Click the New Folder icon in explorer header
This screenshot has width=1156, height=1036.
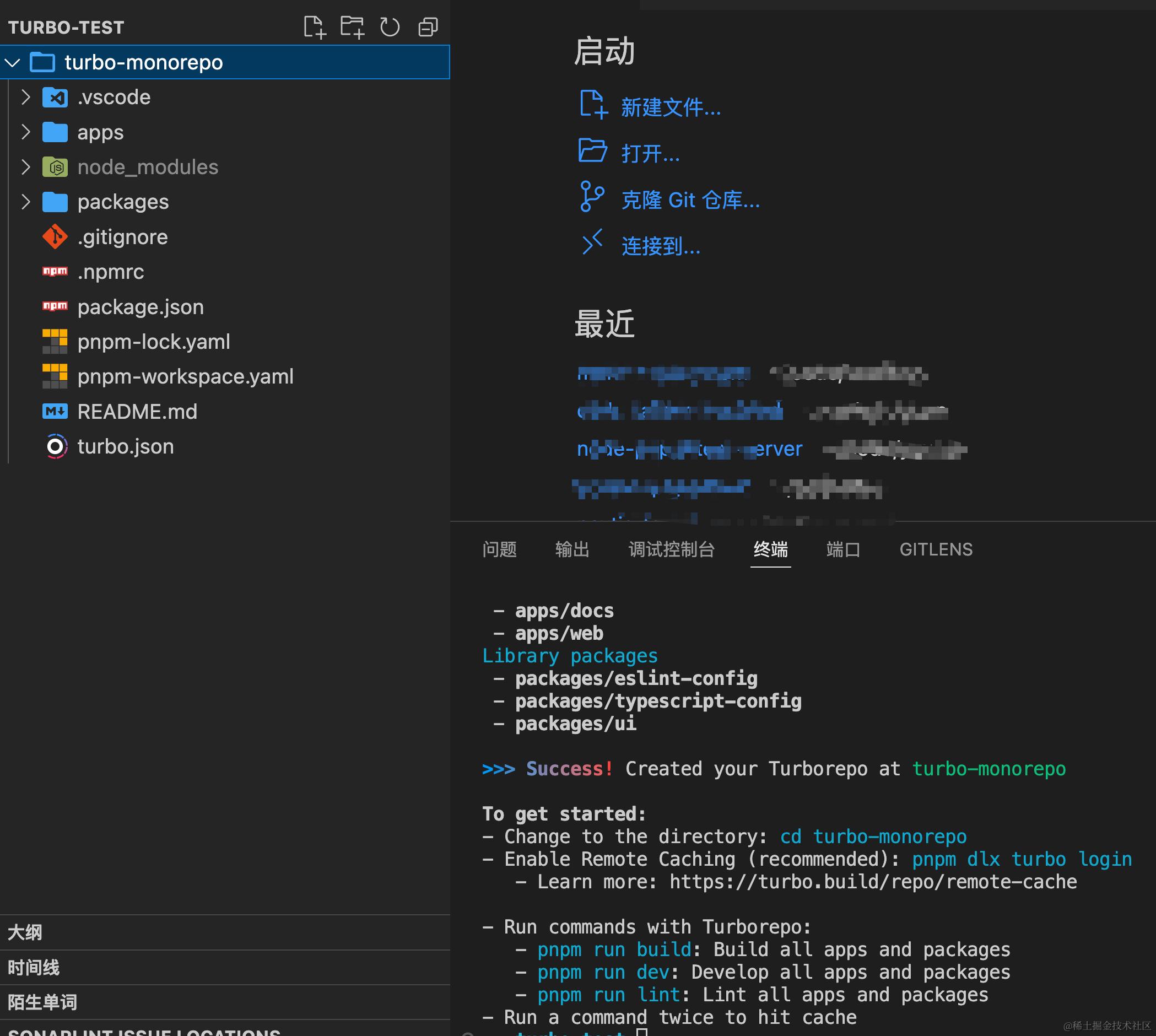(352, 27)
